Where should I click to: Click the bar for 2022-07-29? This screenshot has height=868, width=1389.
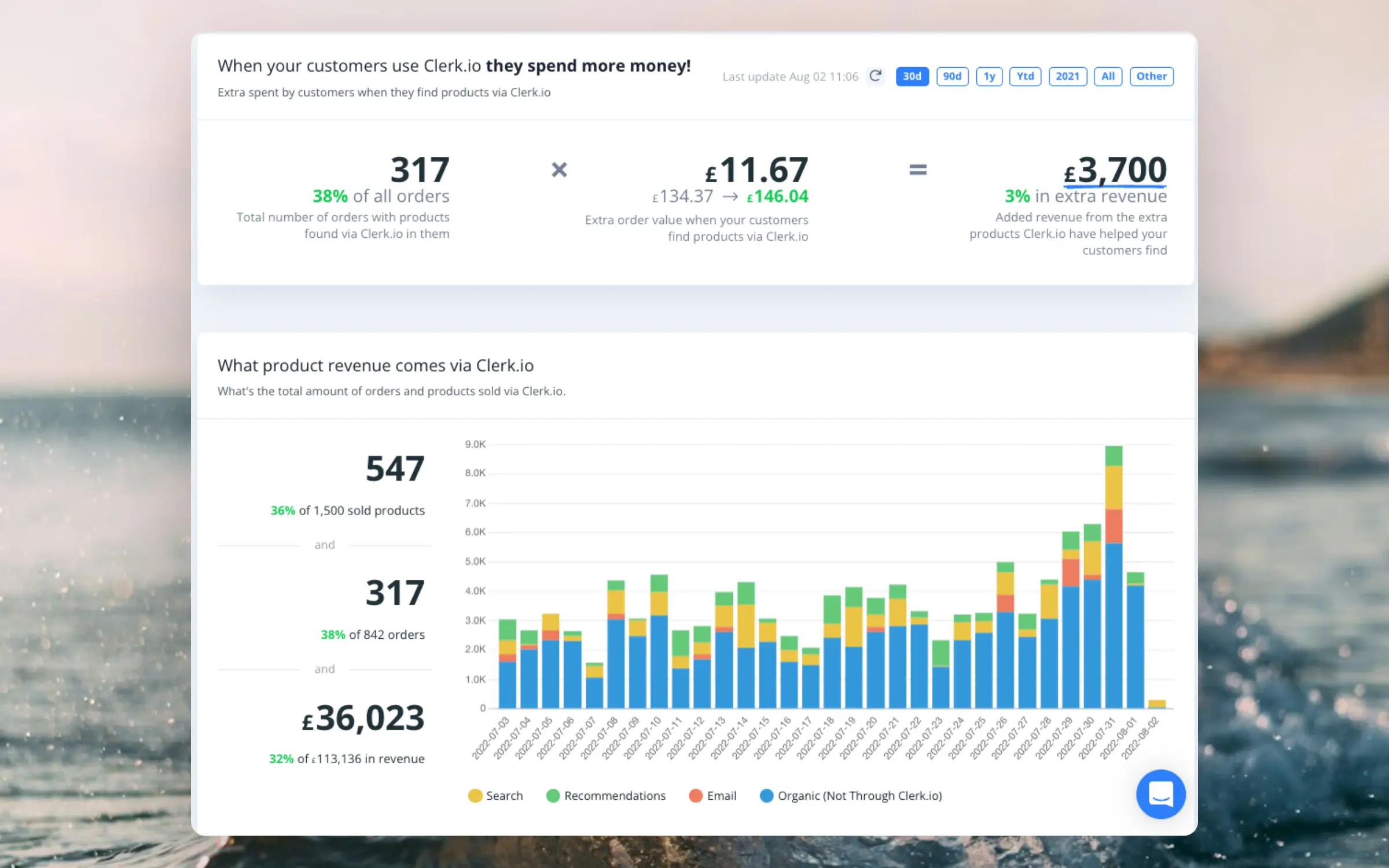click(x=1071, y=620)
